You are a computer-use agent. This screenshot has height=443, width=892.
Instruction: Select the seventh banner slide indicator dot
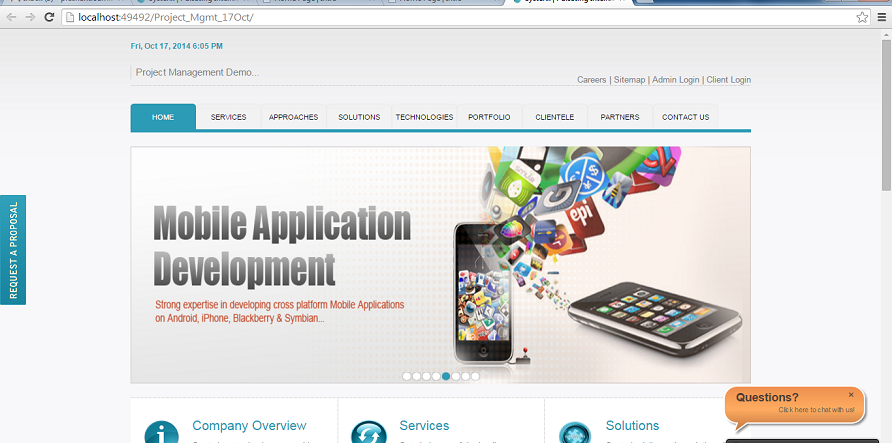pos(465,376)
